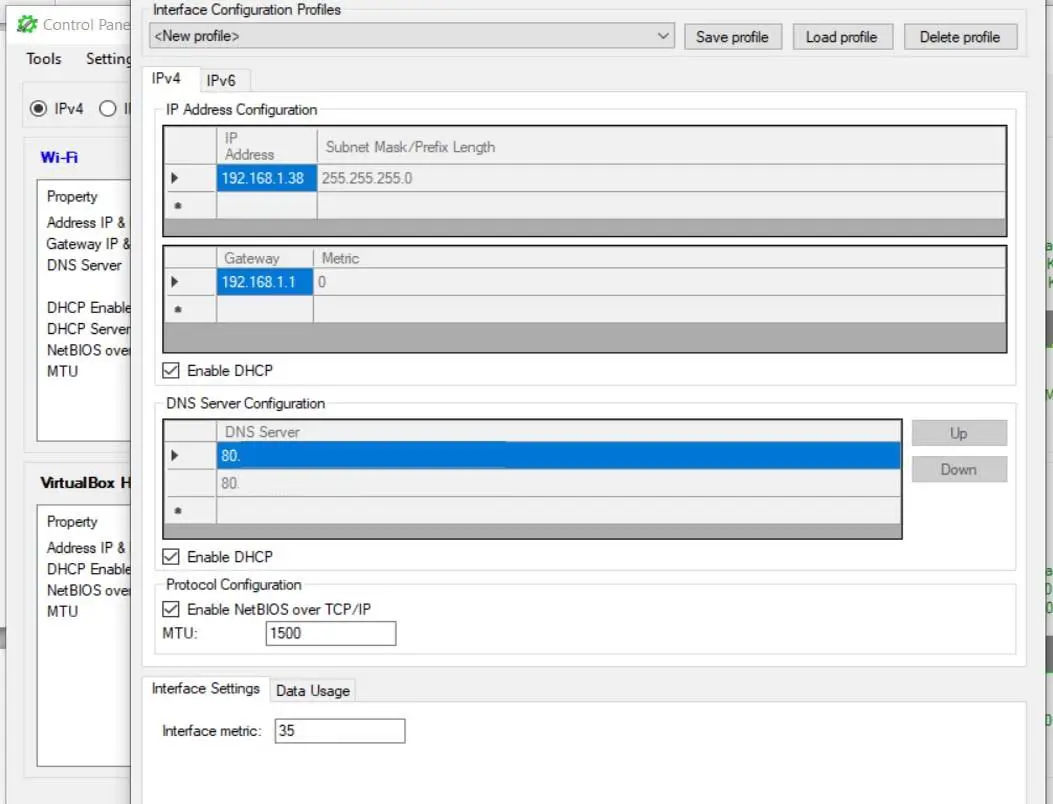Image resolution: width=1053 pixels, height=804 pixels.
Task: Click the Control Panel app gear icon
Action: pos(27,24)
